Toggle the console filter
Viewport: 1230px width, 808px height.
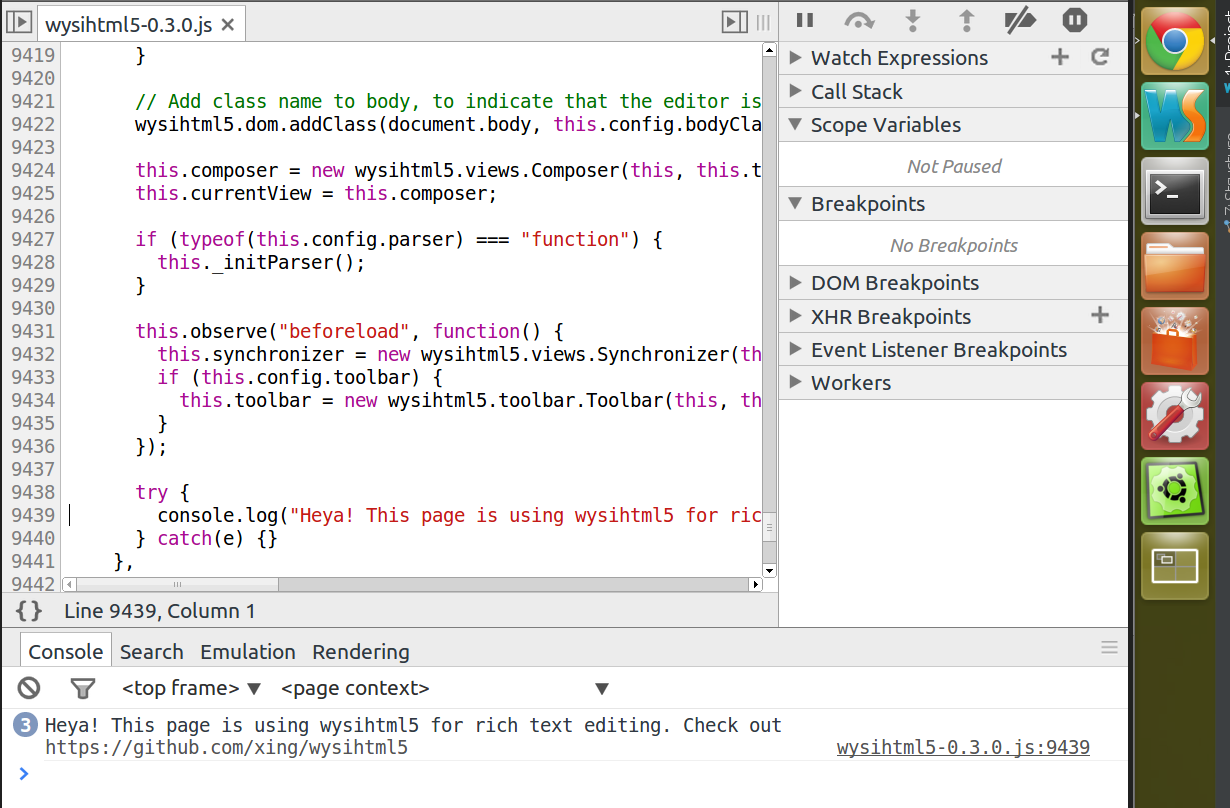(83, 688)
